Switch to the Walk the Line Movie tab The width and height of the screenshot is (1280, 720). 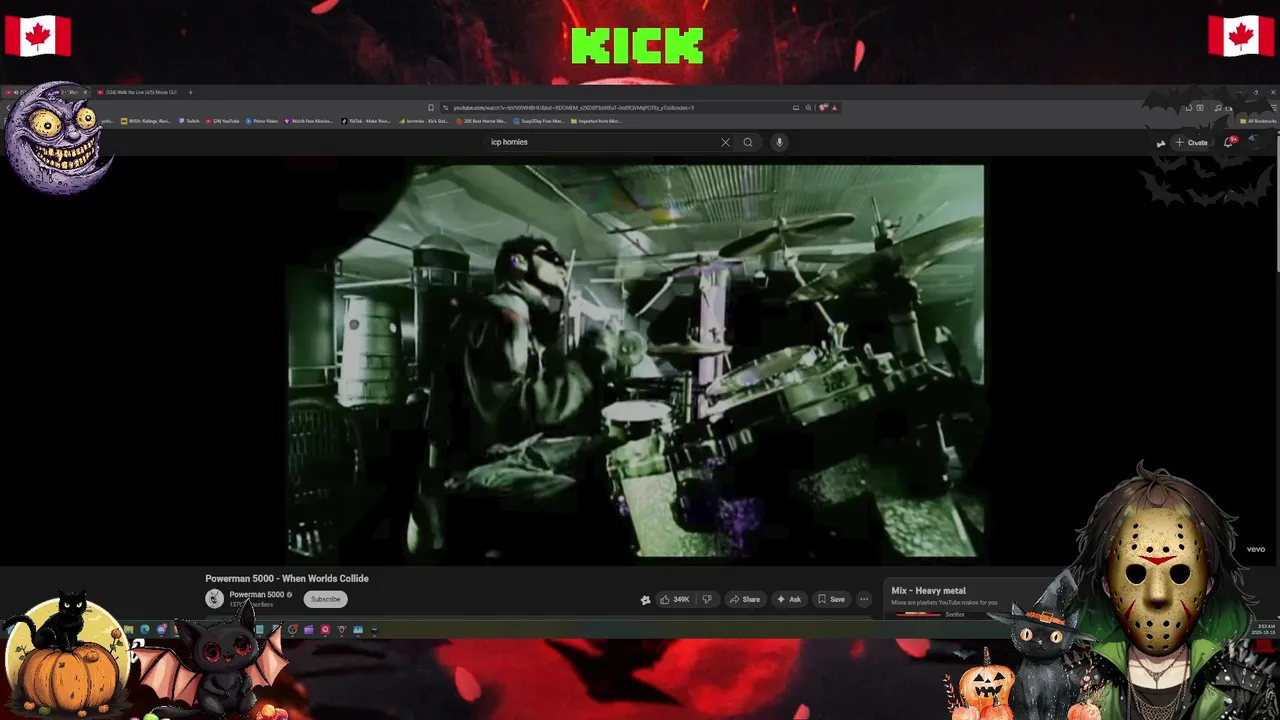click(139, 92)
